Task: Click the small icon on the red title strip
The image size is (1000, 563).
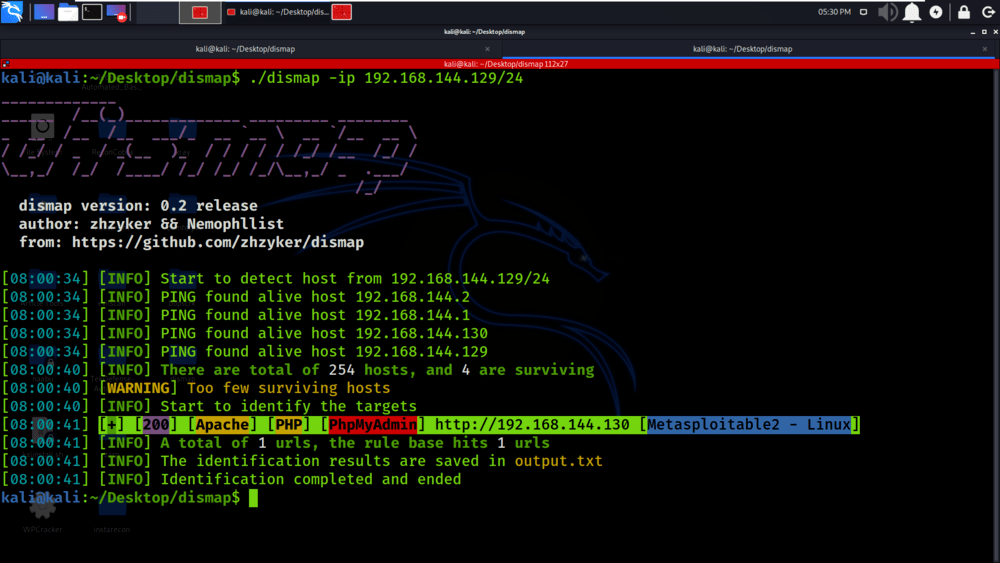Action: (6, 64)
